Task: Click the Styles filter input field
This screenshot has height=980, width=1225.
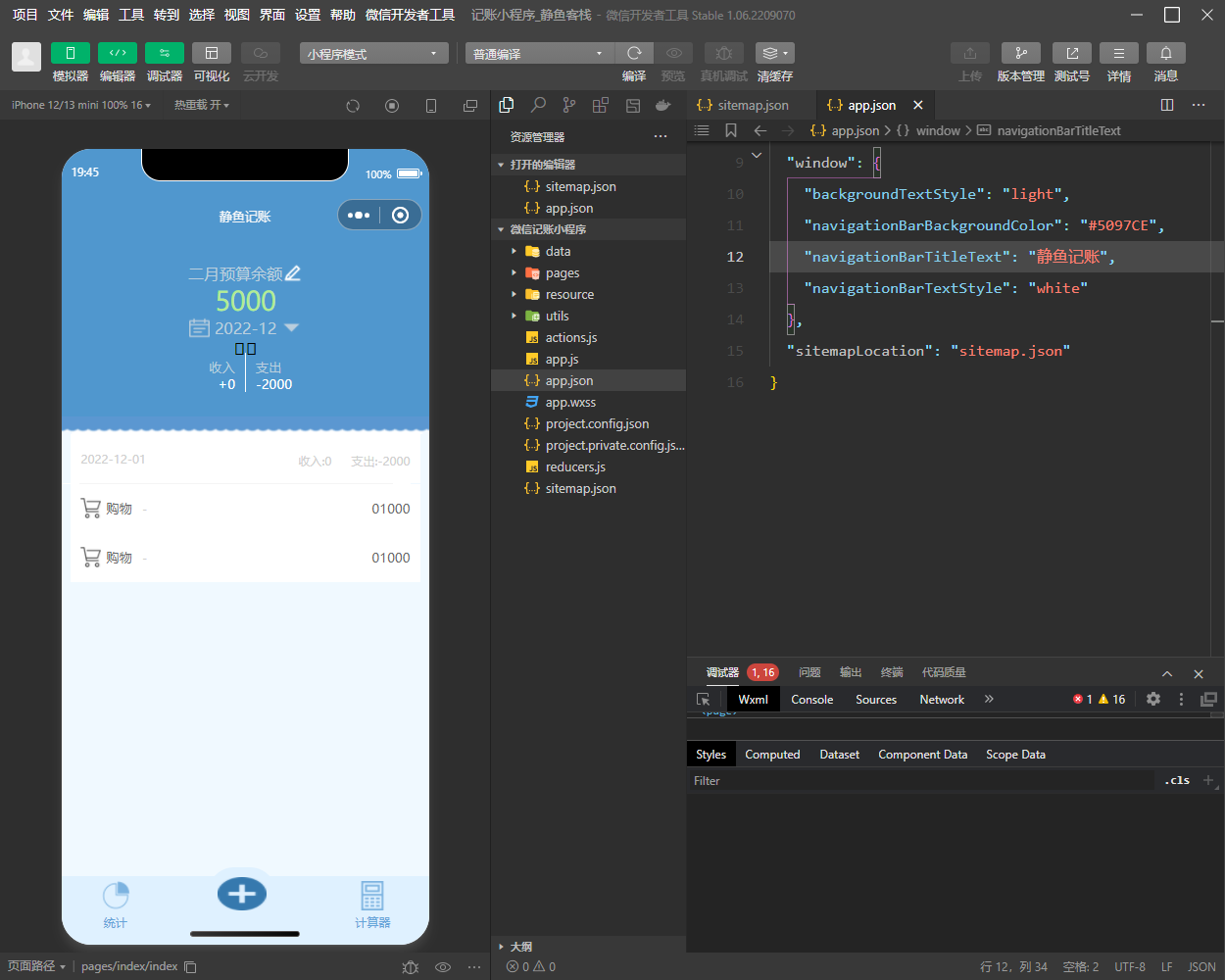Action: coord(921,781)
